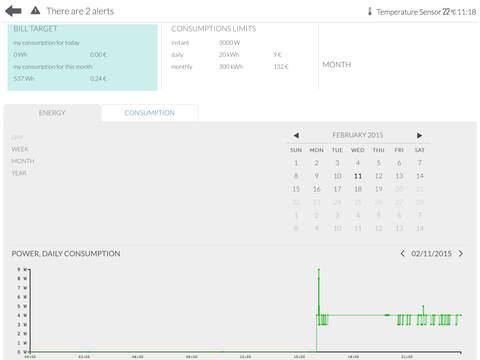Open the alerts warning triangle icon
Image resolution: width=480 pixels, height=360 pixels.
click(x=35, y=11)
